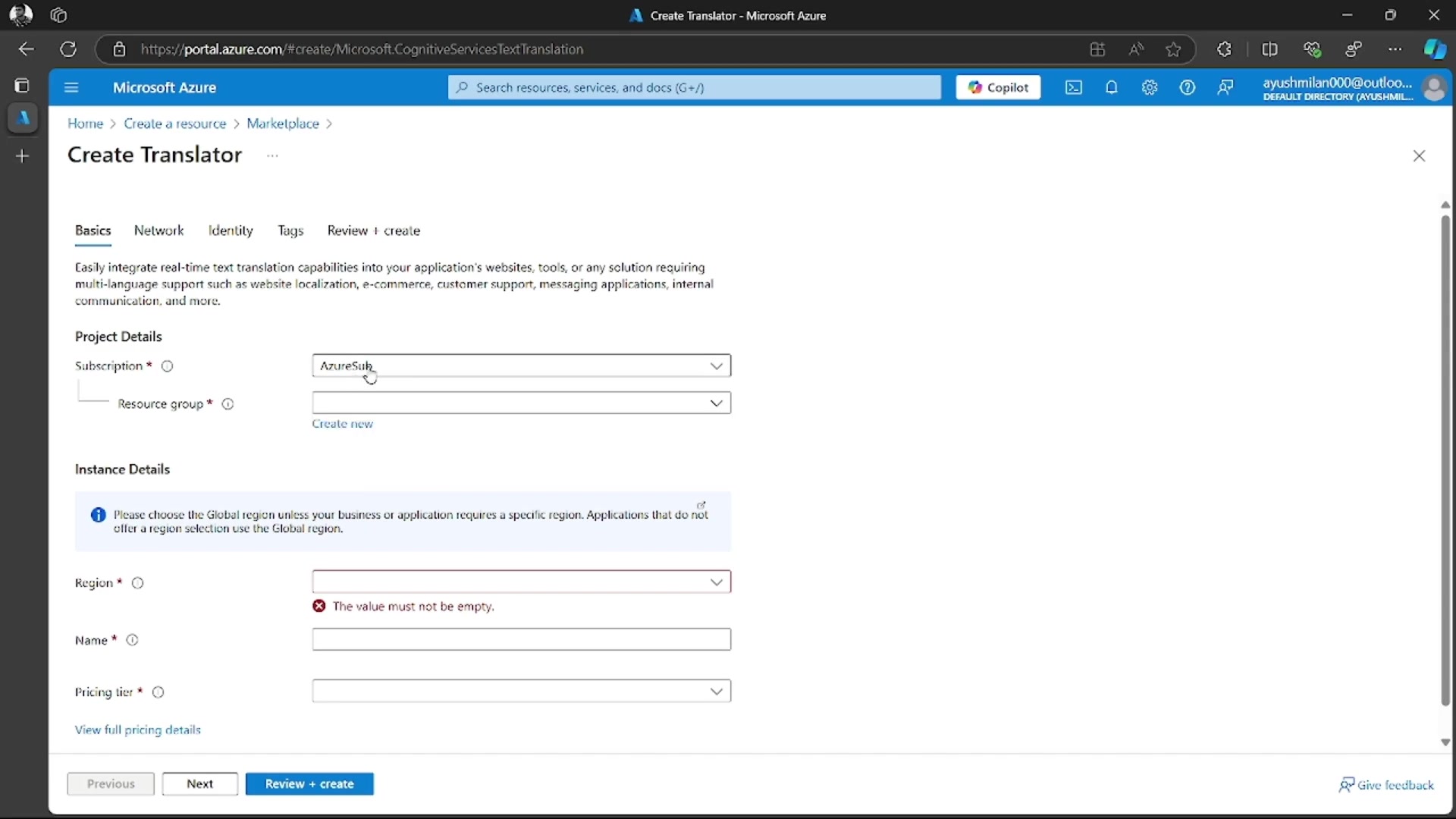The width and height of the screenshot is (1456, 819).
Task: Click View full pricing details
Action: pyautogui.click(x=137, y=730)
